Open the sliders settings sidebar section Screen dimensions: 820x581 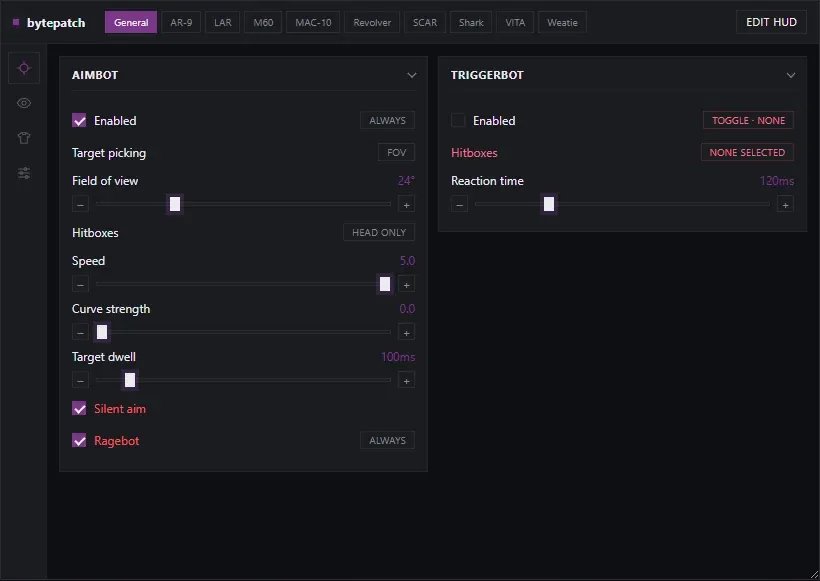24,173
